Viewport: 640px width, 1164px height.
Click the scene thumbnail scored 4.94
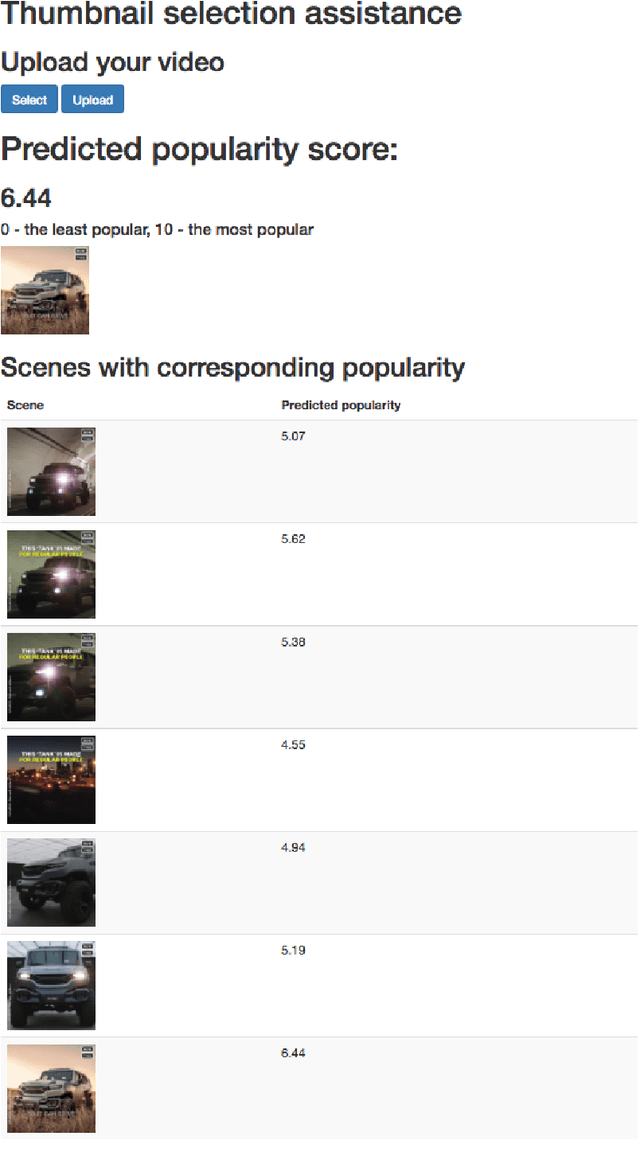(x=51, y=883)
